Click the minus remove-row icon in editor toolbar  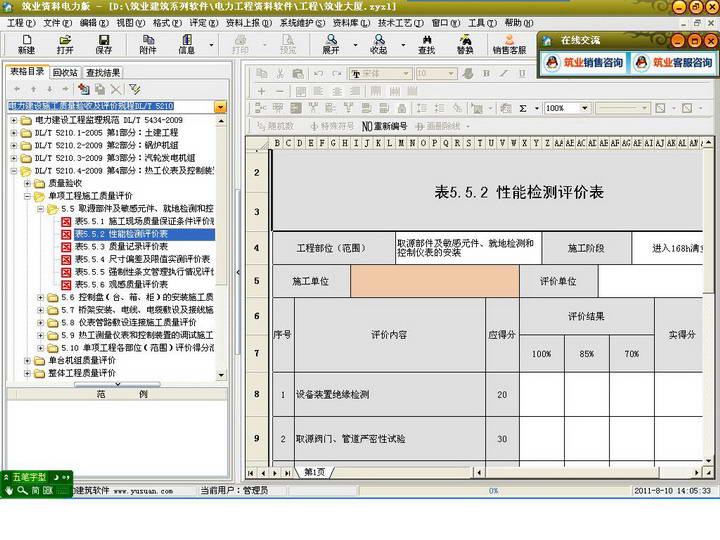280,91
